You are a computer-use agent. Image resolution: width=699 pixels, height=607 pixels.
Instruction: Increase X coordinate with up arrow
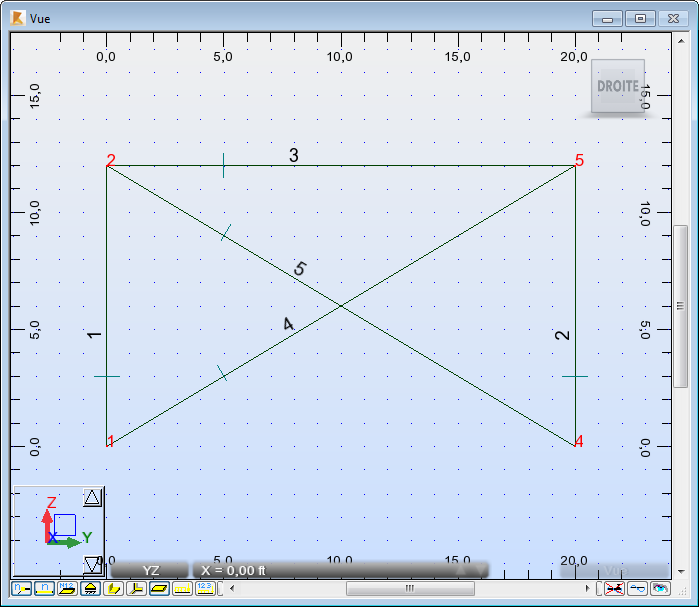[x=461, y=570]
